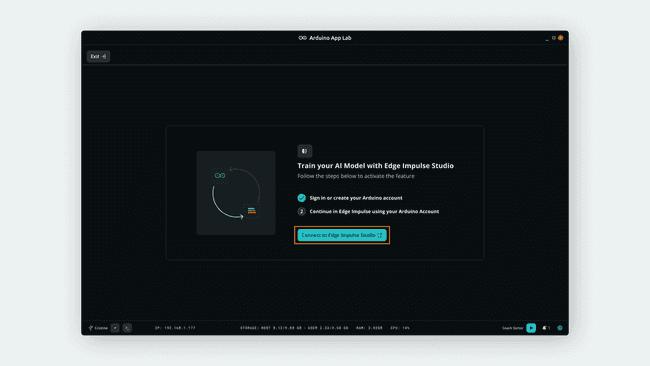Maximize the Arduino App Lab window
Screen dimensions: 650x366
click(x=554, y=38)
